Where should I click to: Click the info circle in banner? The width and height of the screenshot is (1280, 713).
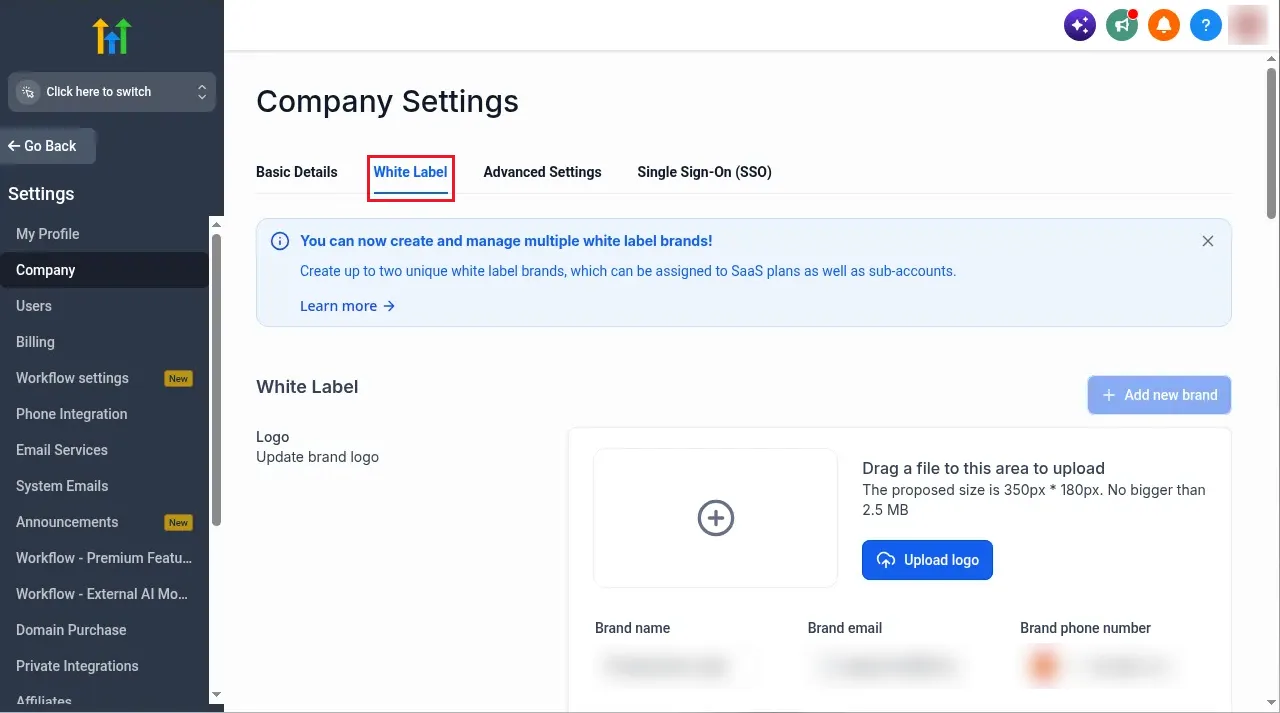280,241
